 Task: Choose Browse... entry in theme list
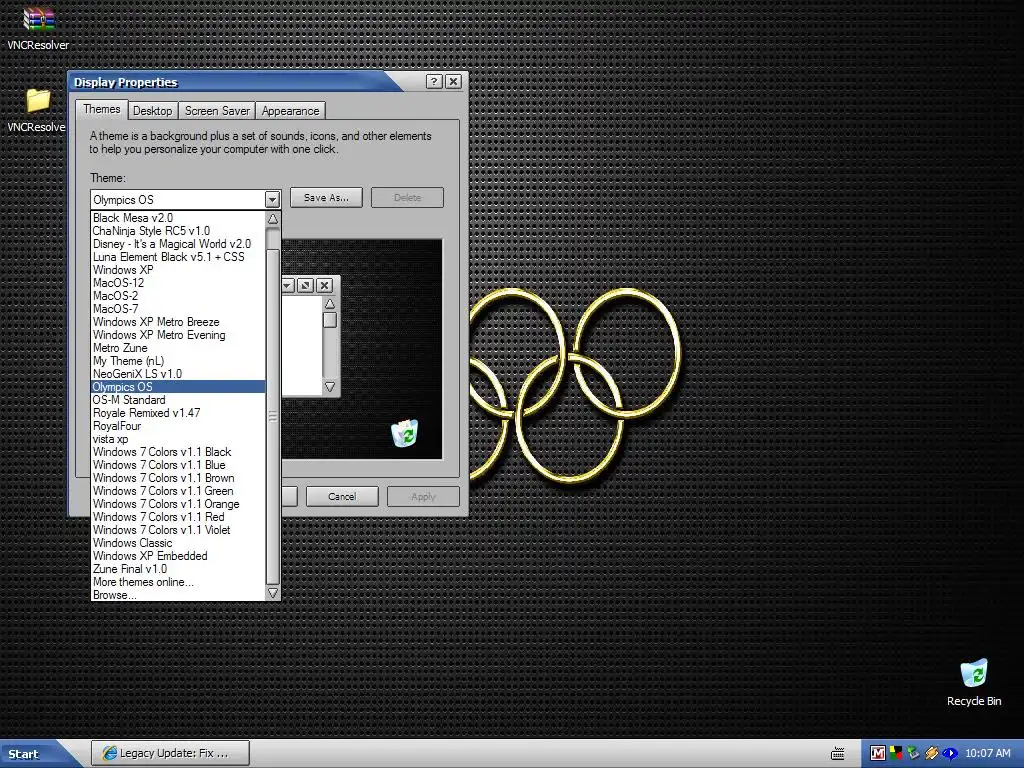pyautogui.click(x=178, y=595)
